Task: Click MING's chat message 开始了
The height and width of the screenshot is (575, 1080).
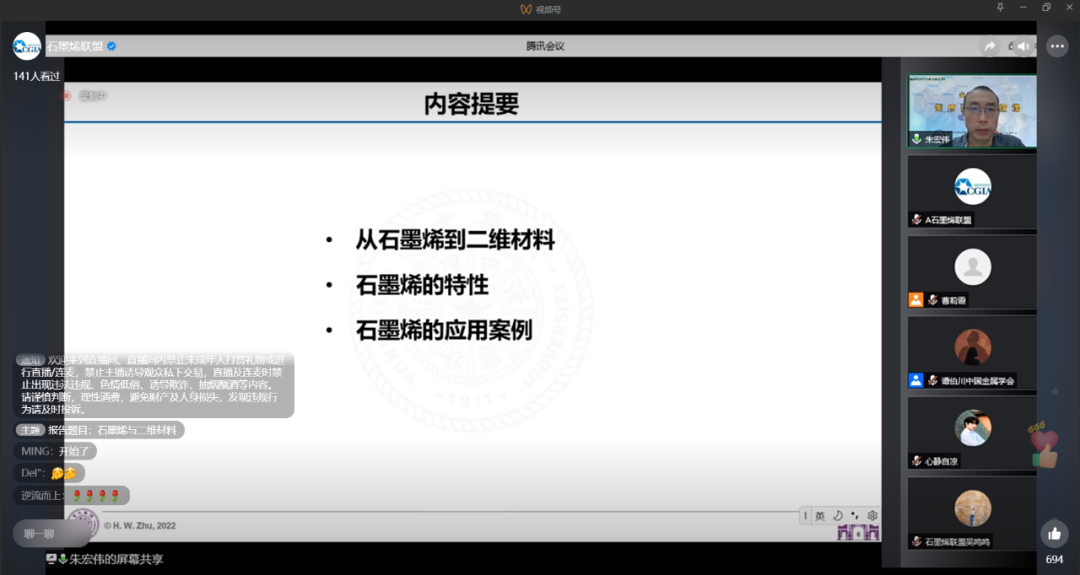Action: 55,452
